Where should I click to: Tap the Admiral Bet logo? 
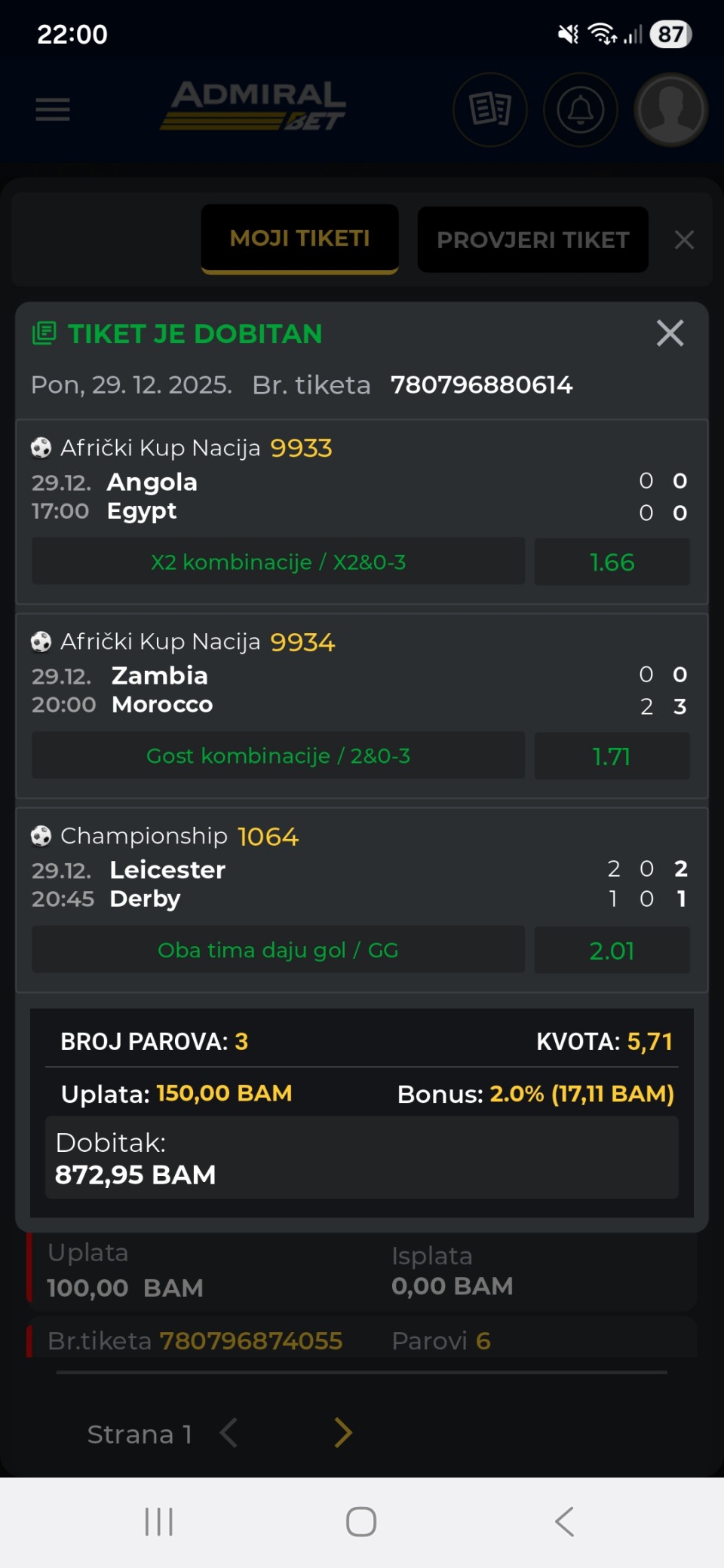point(253,106)
